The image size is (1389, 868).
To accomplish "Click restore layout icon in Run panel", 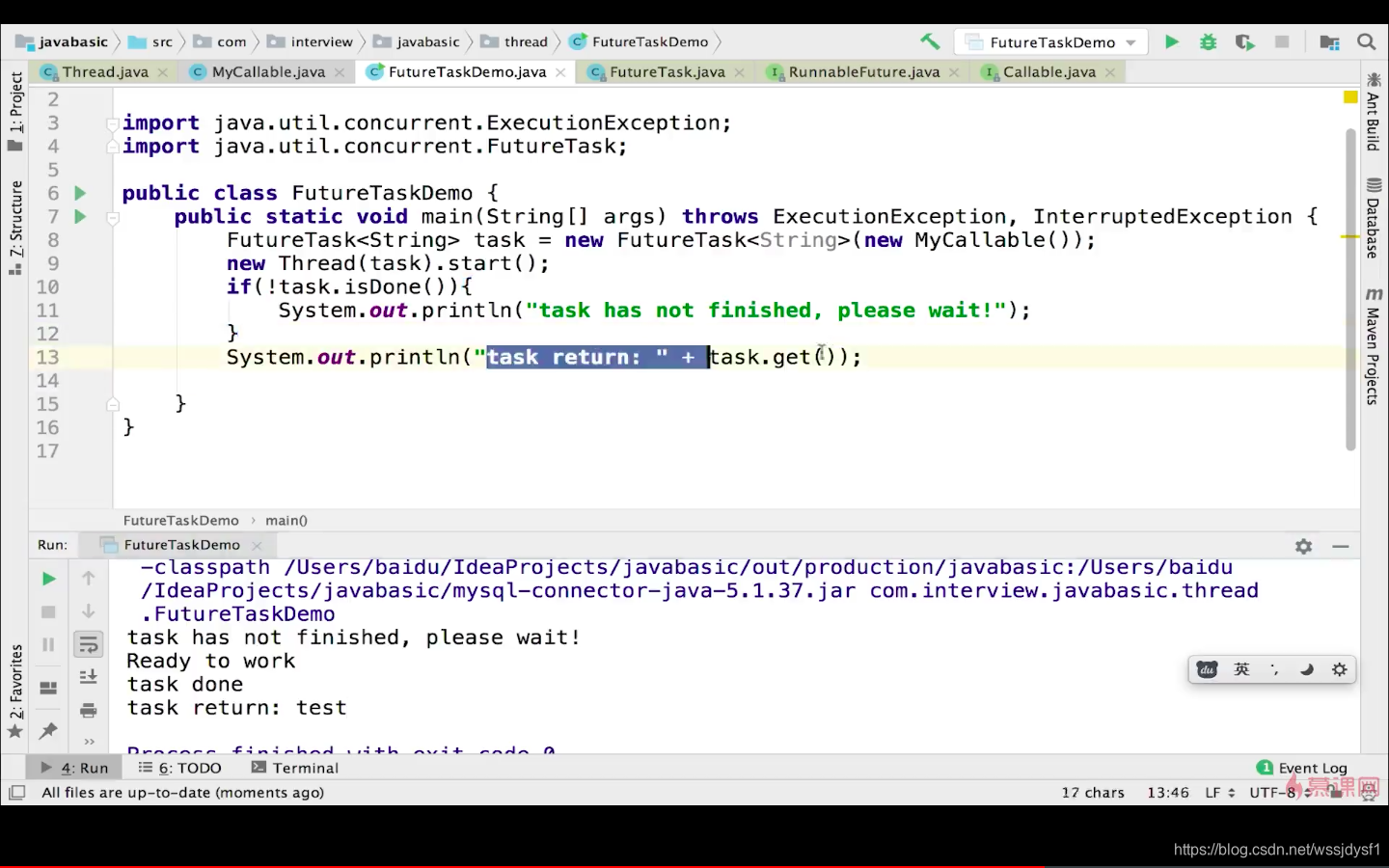I will 48,688.
